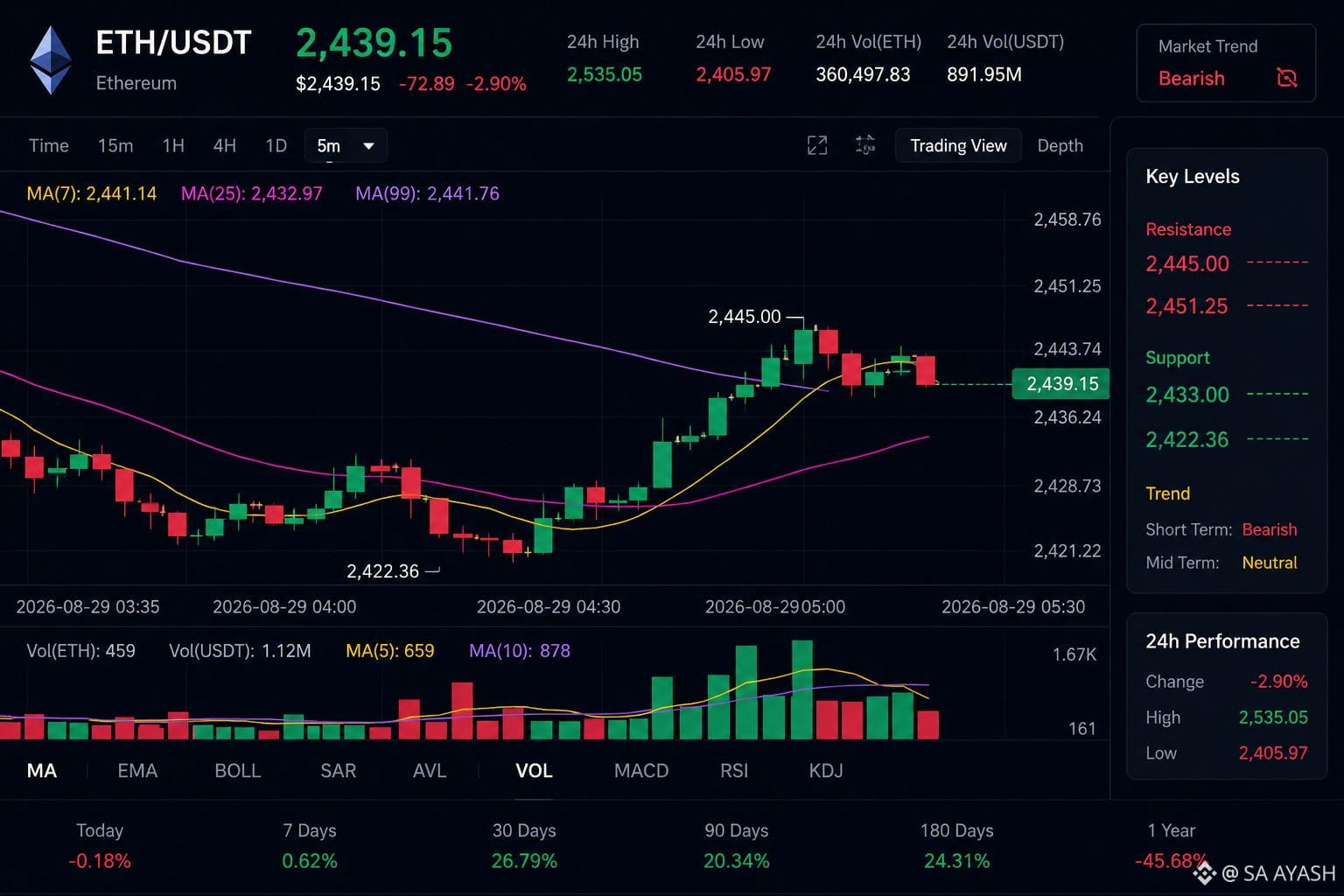Switch to Trading View chart
The width and height of the screenshot is (1344, 896).
958,145
